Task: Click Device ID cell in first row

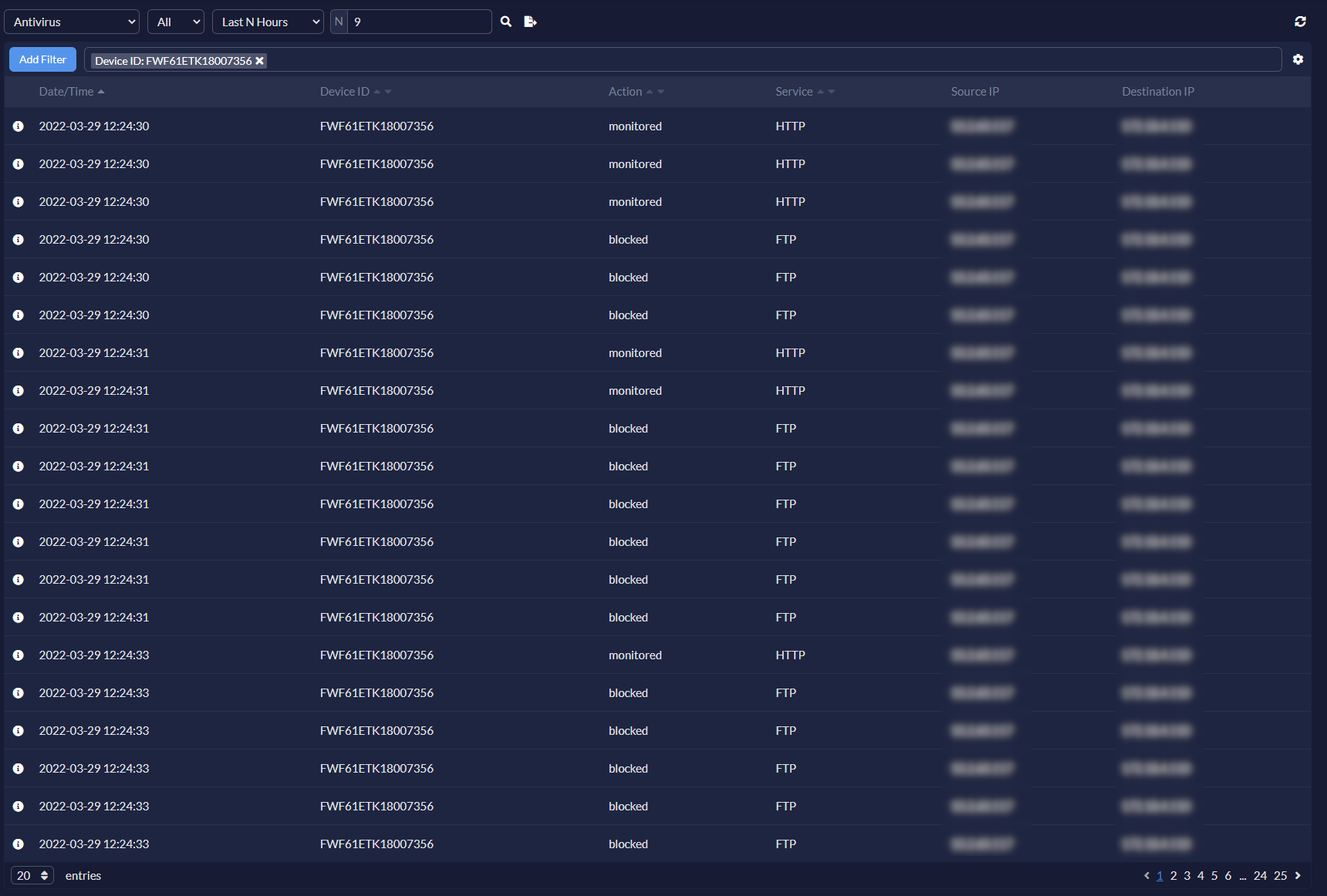Action: [x=376, y=126]
